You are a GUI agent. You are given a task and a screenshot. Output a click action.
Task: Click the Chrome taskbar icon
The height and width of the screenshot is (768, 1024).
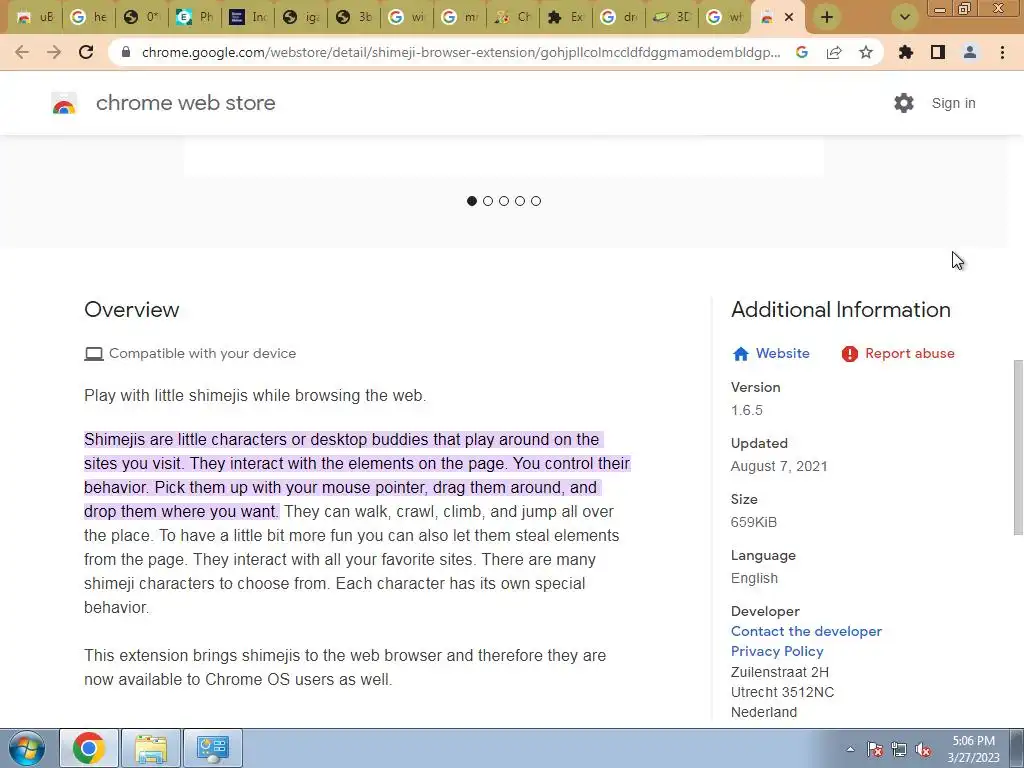point(89,748)
